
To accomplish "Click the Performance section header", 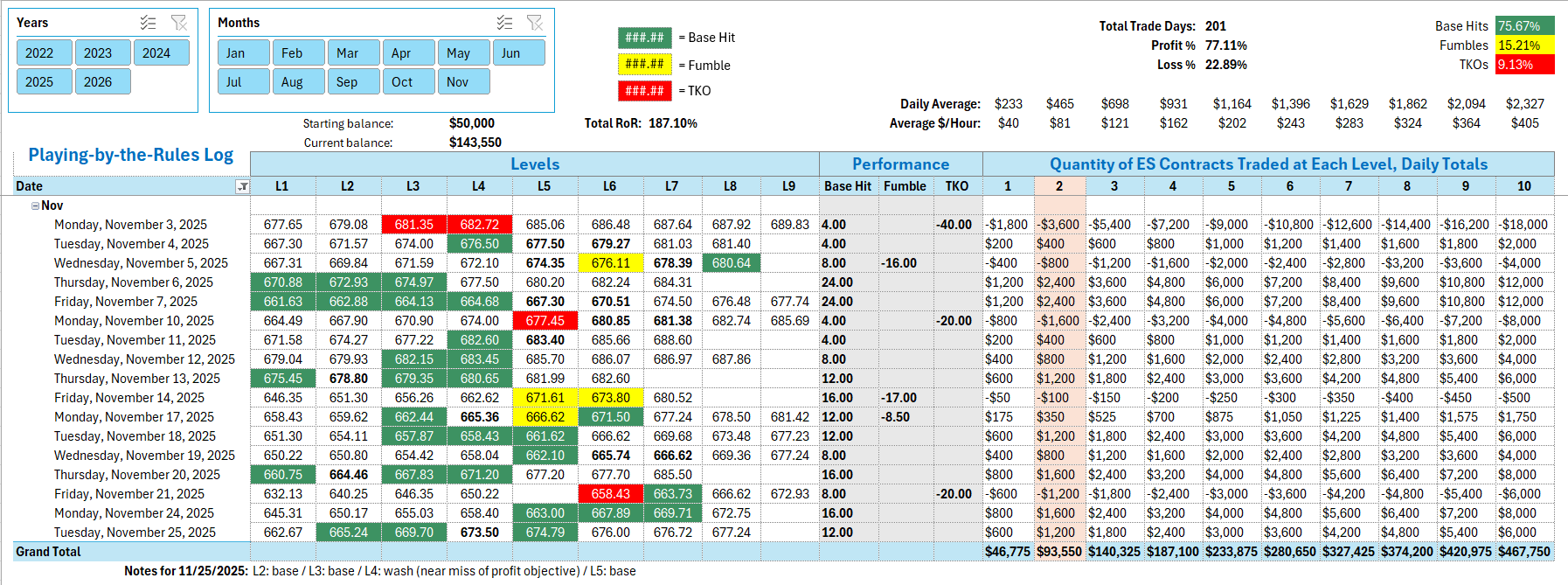I will pyautogui.click(x=900, y=164).
